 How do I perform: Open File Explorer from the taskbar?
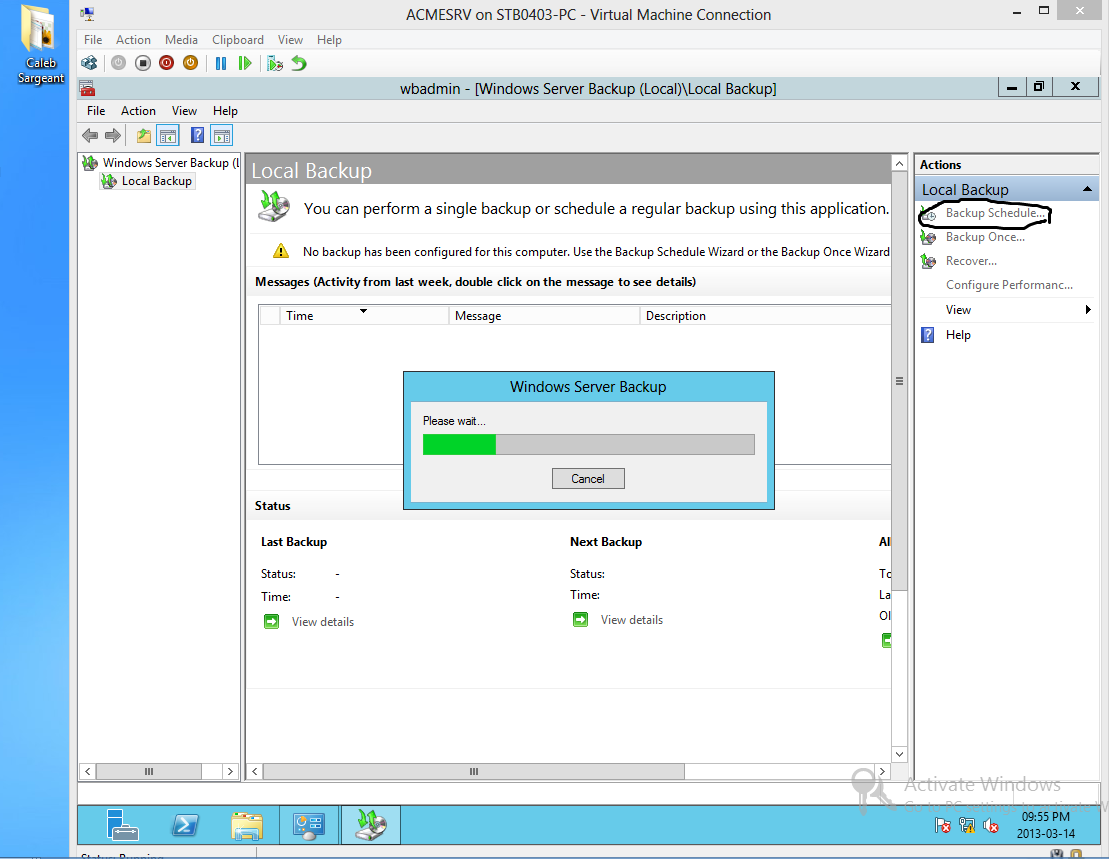point(247,825)
